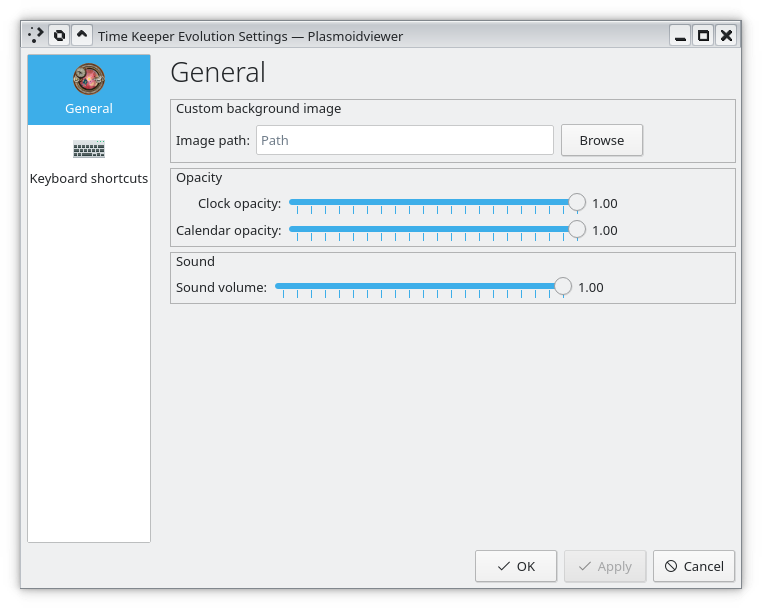
Task: Click the calendar opacity value 1.00
Action: [605, 230]
